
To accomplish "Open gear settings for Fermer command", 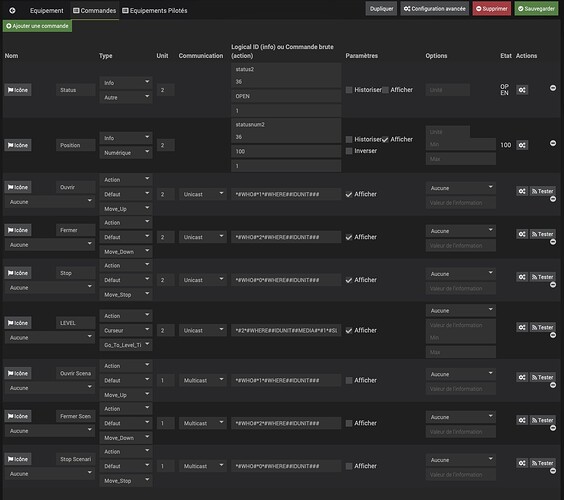I will [522, 234].
